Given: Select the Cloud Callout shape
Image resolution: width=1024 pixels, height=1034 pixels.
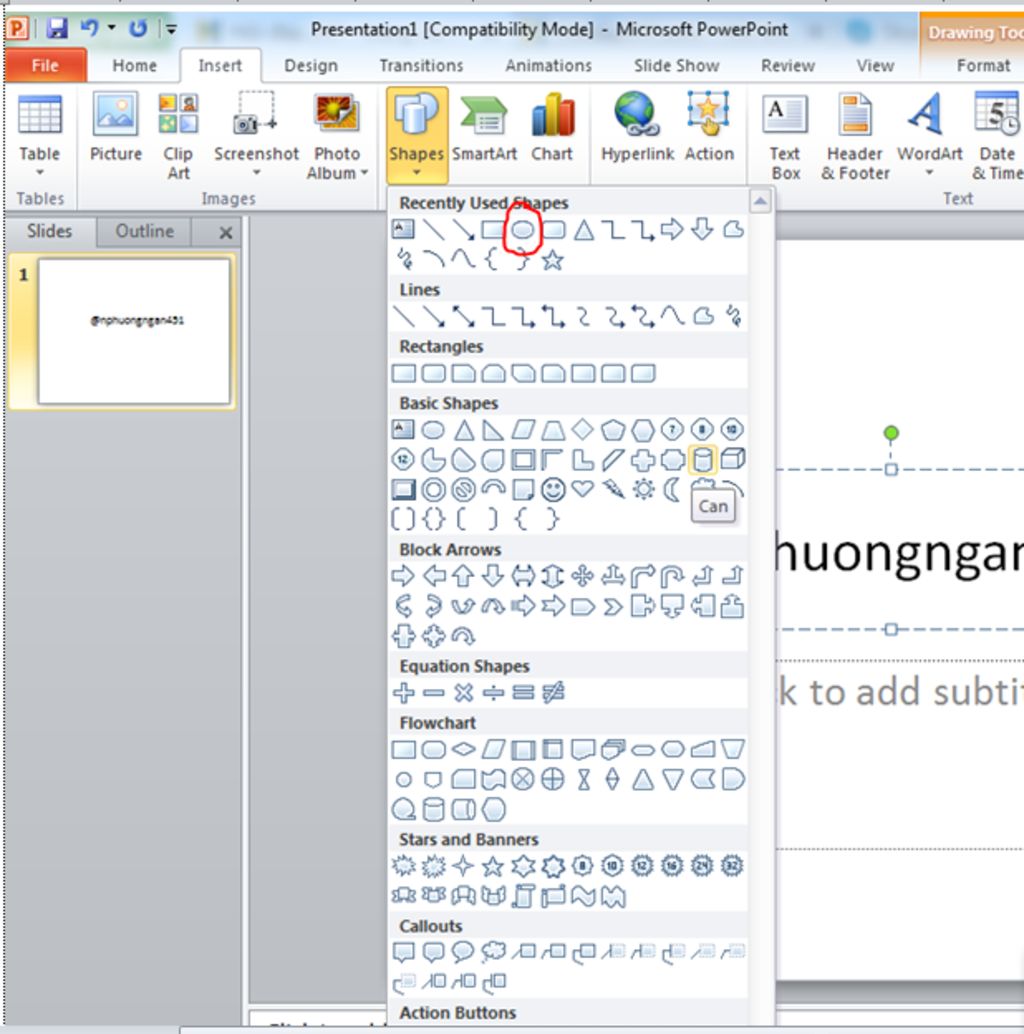Looking at the screenshot, I should 493,952.
